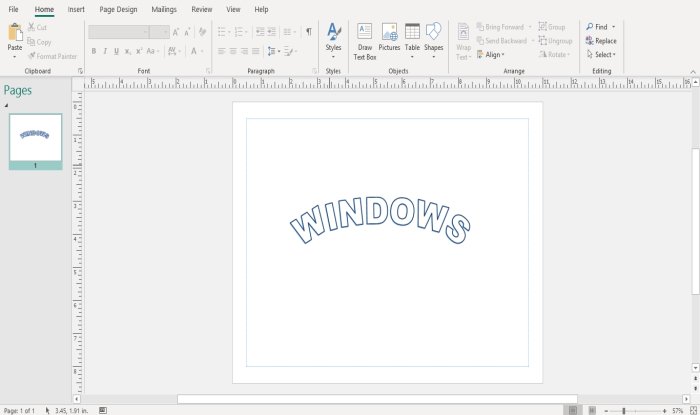Image resolution: width=700 pixels, height=415 pixels.
Task: Open the Character Spacing dropdown
Action: click(x=175, y=51)
